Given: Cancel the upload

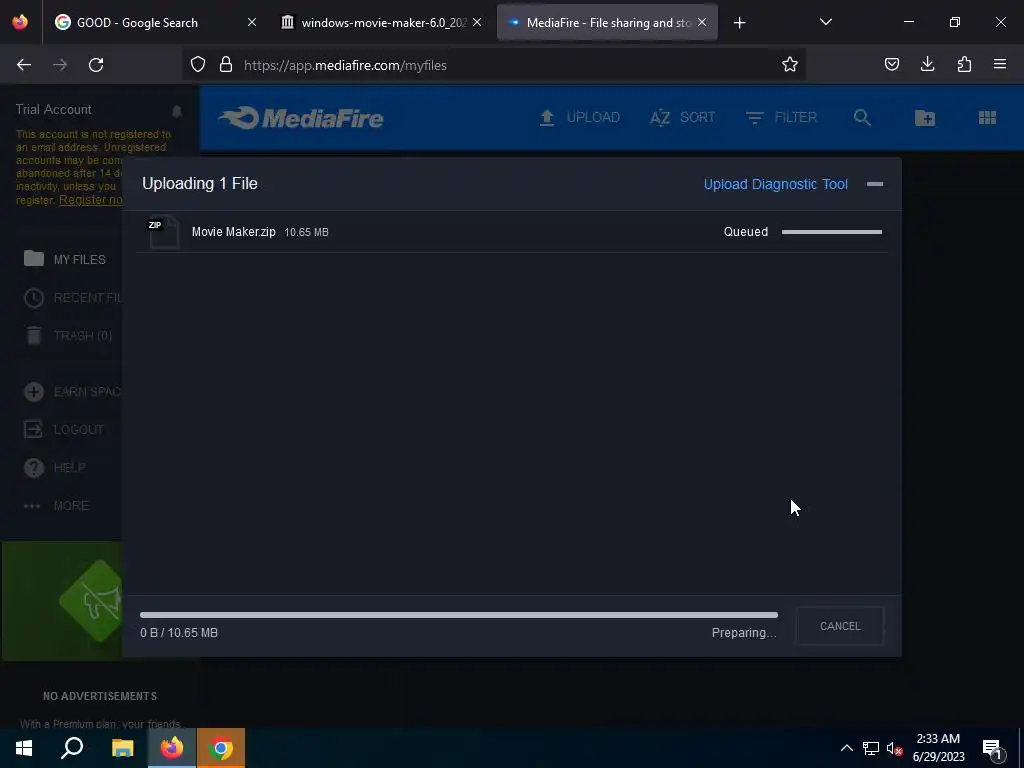Looking at the screenshot, I should 840,626.
